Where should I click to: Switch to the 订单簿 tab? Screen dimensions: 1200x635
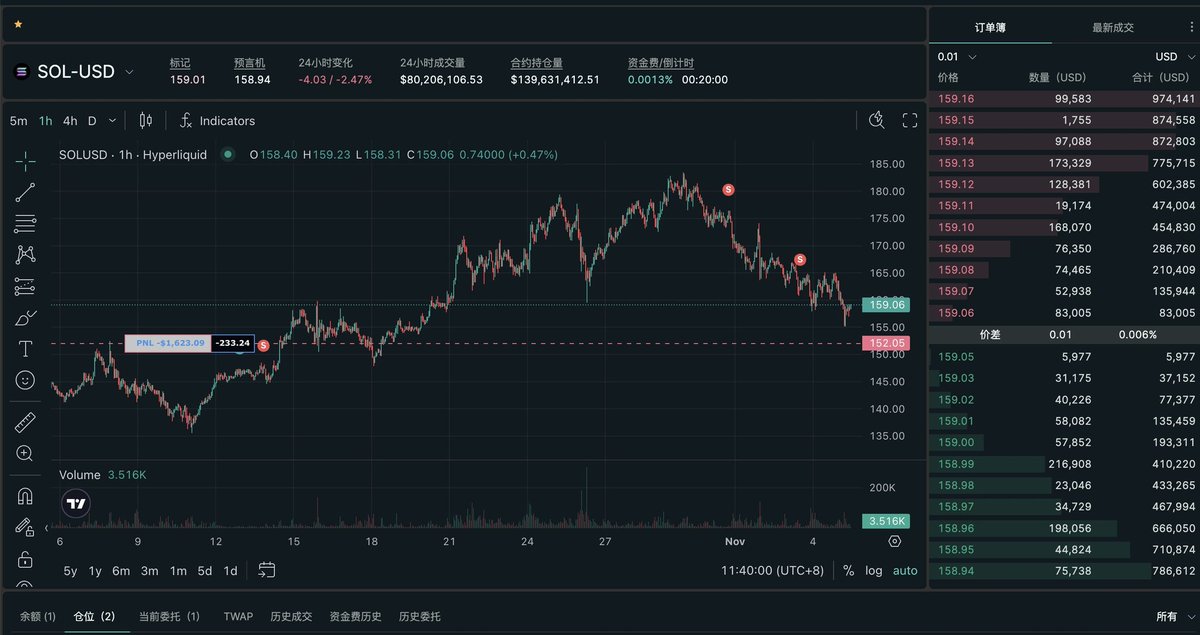click(x=990, y=28)
